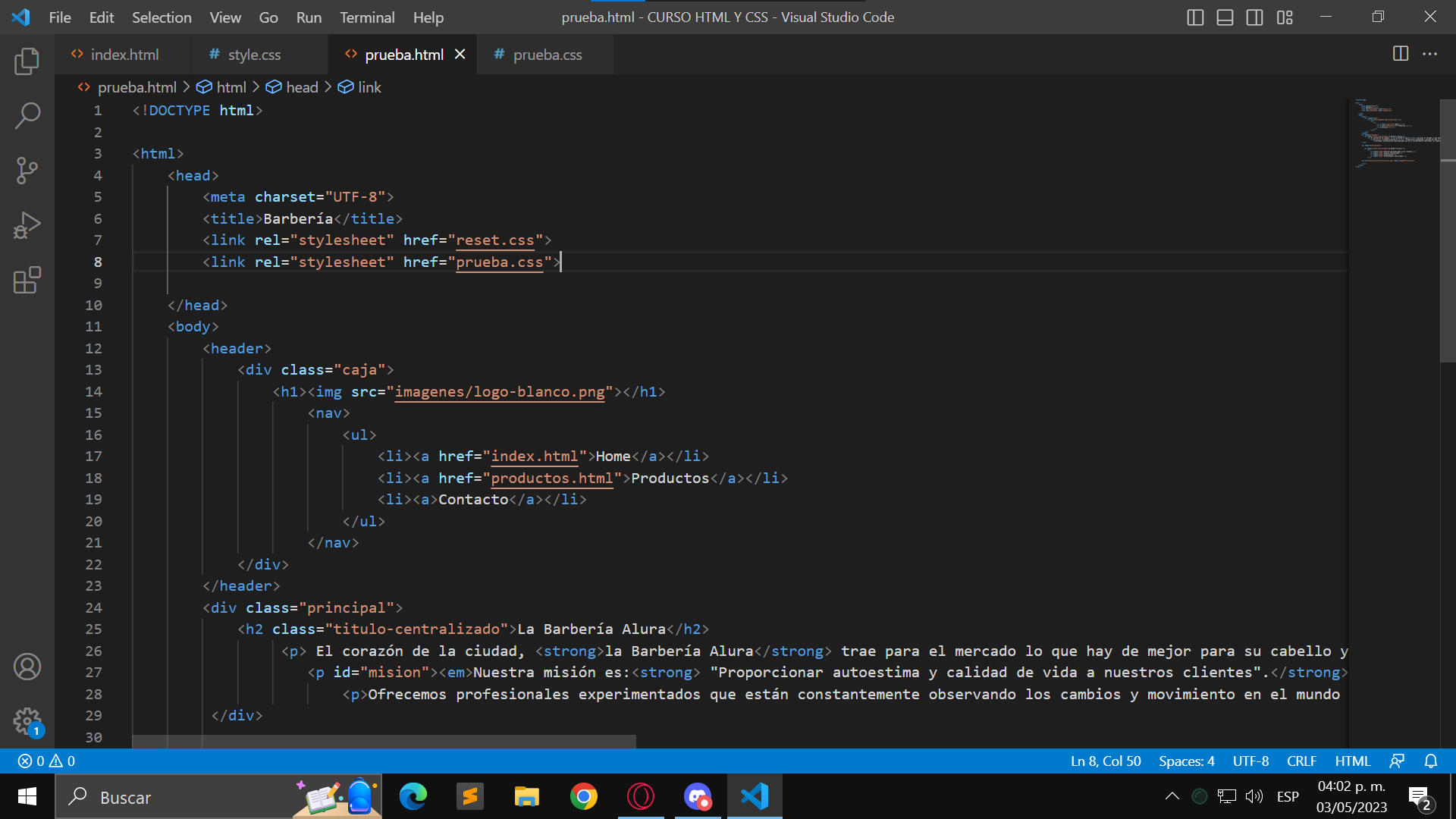Open the Customize Layout icon

pyautogui.click(x=1285, y=17)
